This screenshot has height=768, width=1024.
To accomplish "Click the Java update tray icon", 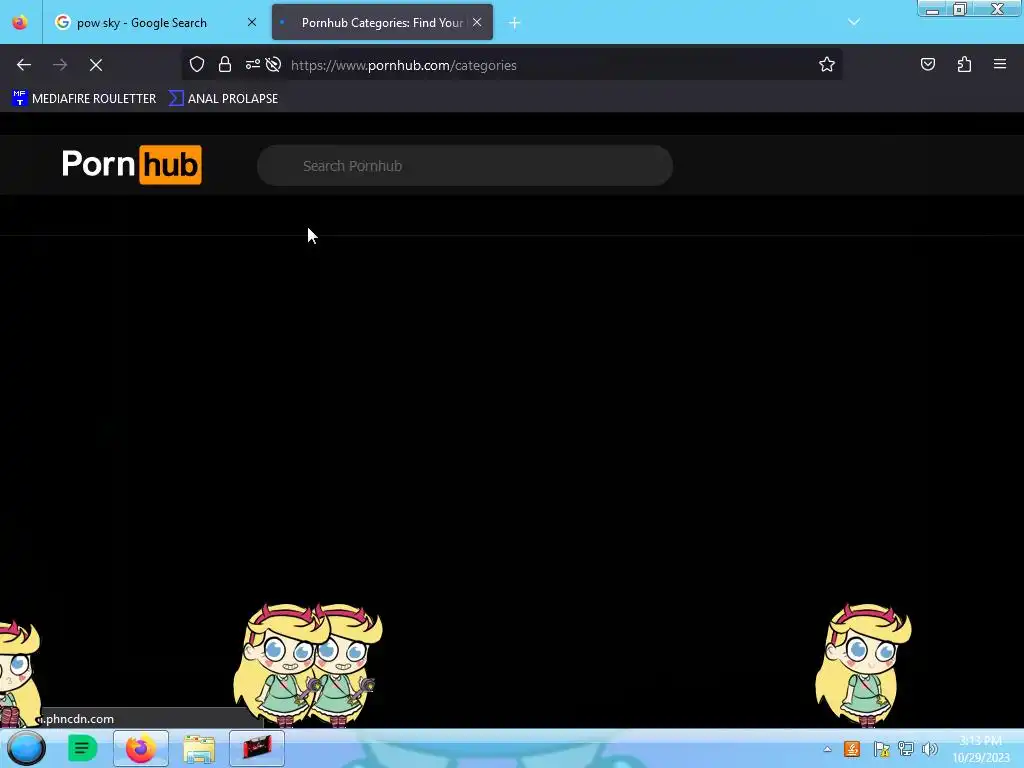I will point(852,749).
